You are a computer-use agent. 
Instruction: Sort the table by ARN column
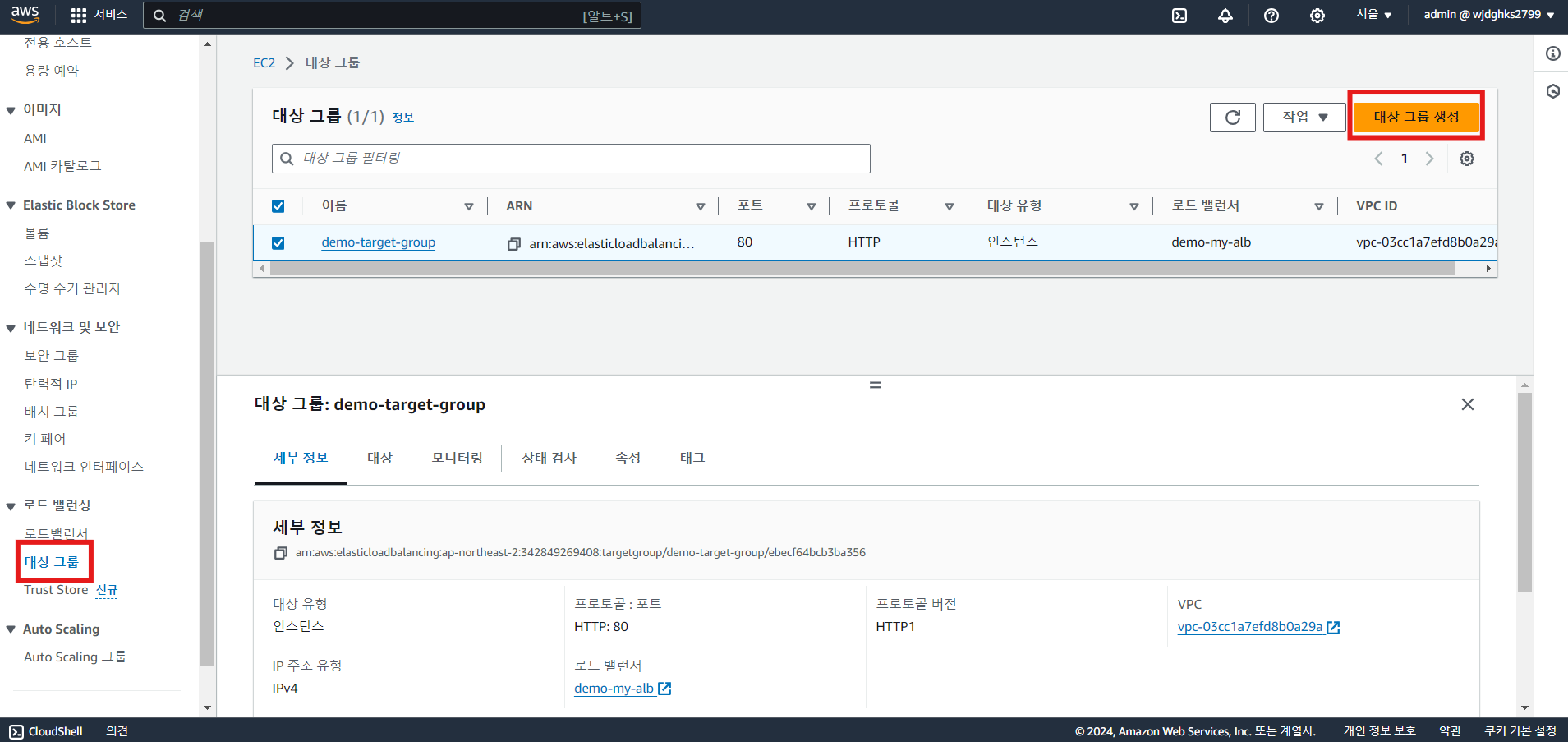[701, 207]
